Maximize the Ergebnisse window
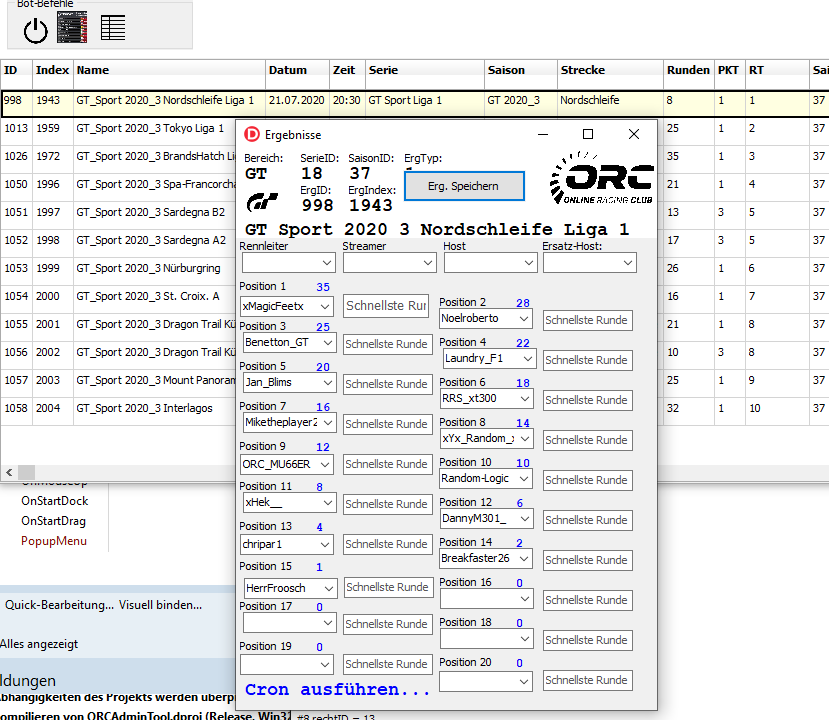The image size is (829, 720). [x=588, y=134]
